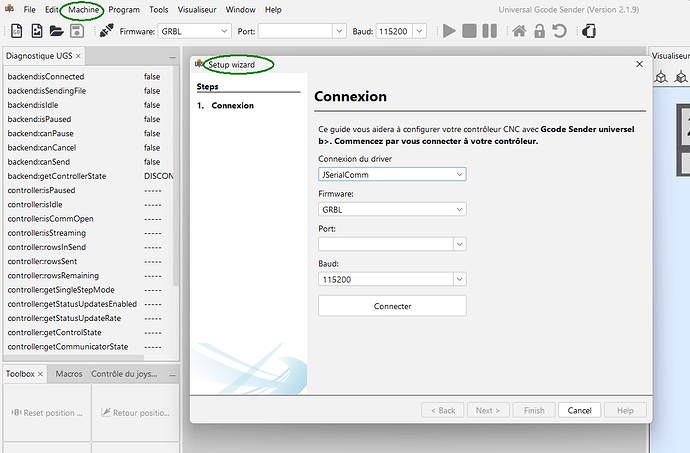
Task: Pause streaming with the pause icon
Action: pyautogui.click(x=489, y=31)
